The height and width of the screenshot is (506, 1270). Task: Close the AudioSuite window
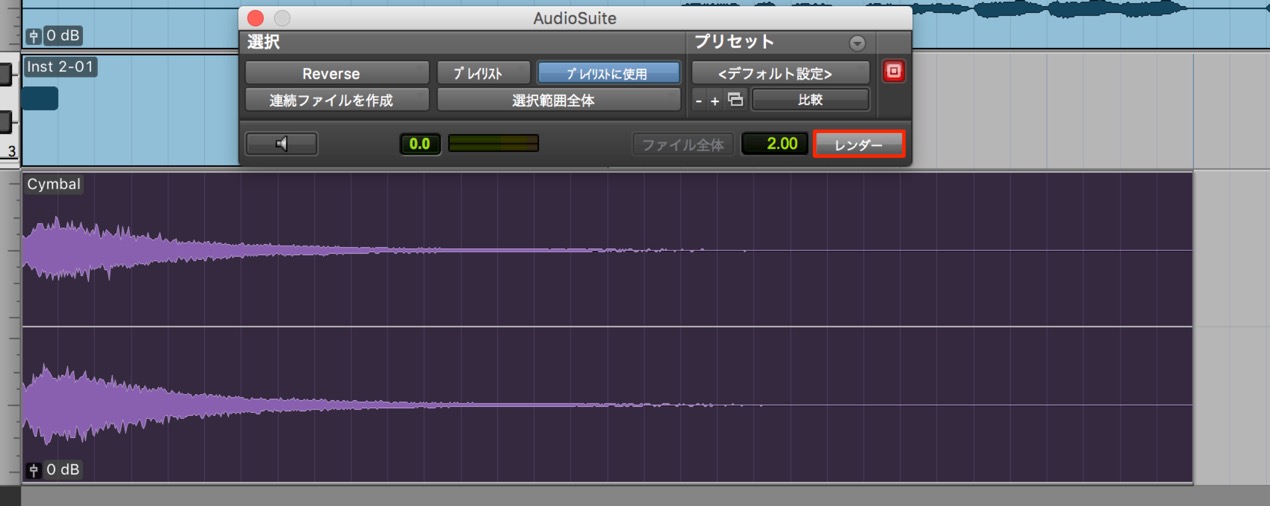click(255, 18)
